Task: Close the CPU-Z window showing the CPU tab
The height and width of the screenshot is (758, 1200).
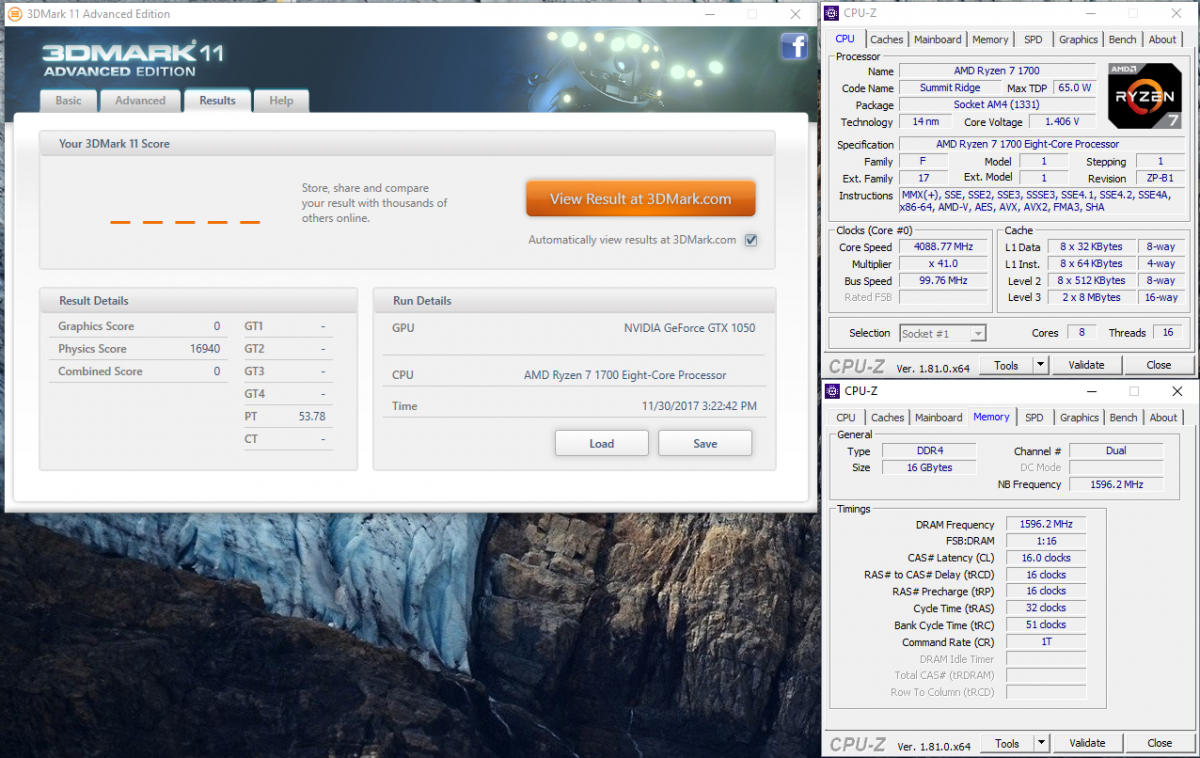Action: click(x=1175, y=13)
